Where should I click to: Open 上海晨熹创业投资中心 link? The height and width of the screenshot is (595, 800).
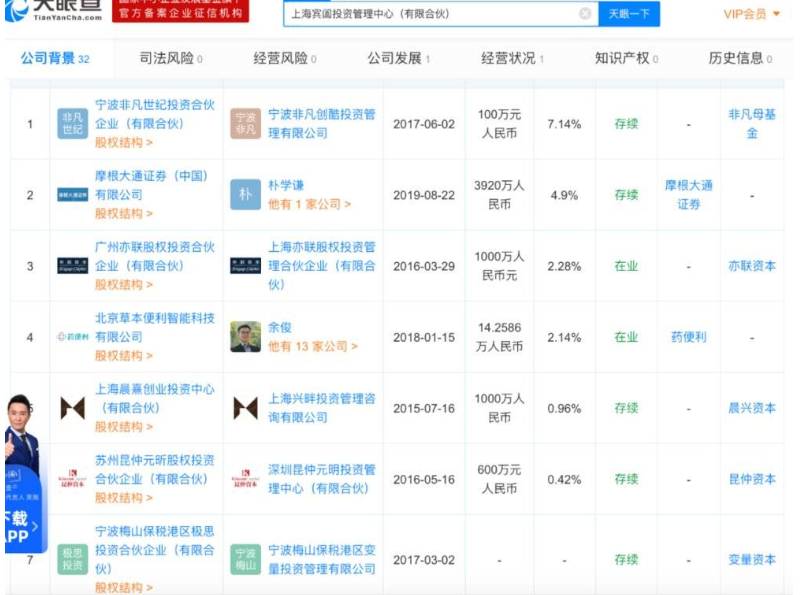click(155, 398)
